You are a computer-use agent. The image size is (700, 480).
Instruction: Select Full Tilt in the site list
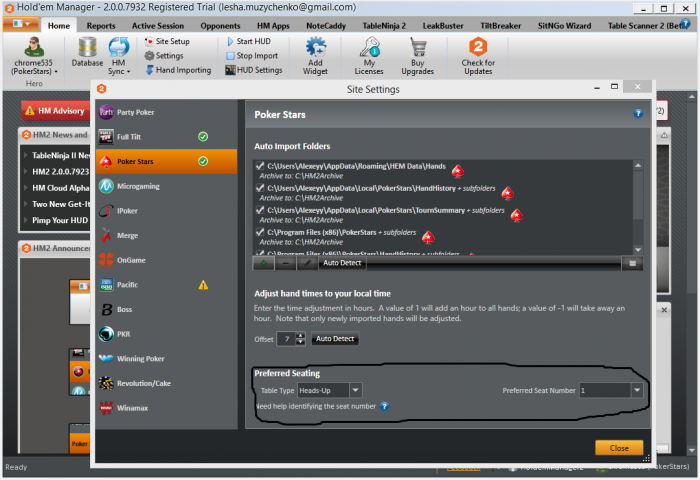click(x=166, y=137)
